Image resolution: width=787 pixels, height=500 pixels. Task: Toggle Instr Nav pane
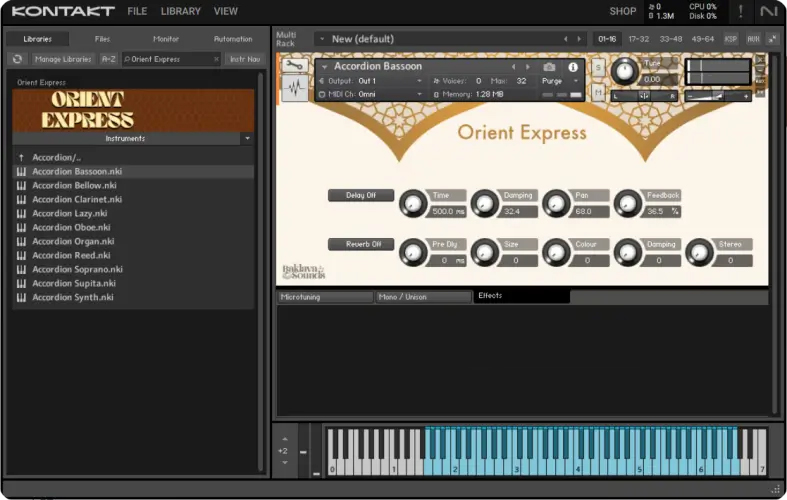[245, 59]
